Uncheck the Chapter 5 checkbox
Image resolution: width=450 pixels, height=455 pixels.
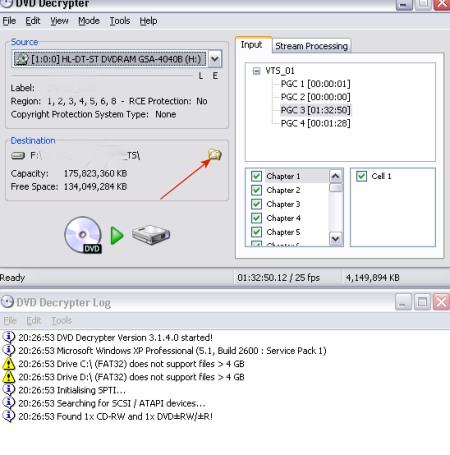tap(256, 232)
